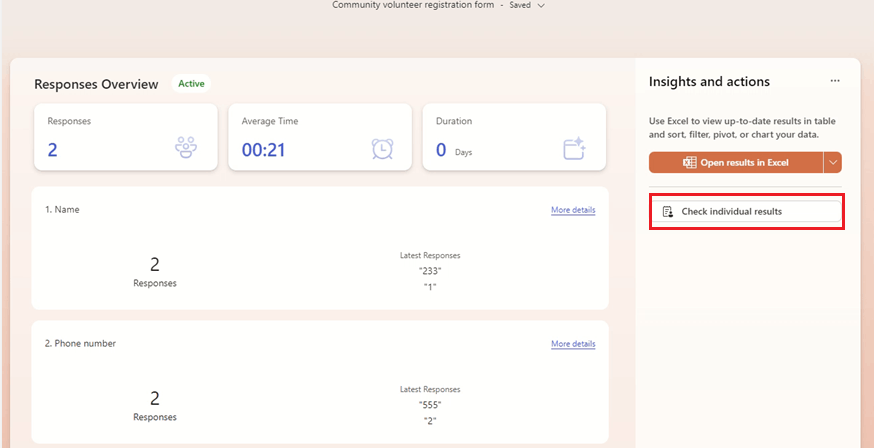Click the form title Community volunteer registration form
874x448 pixels.
(413, 5)
